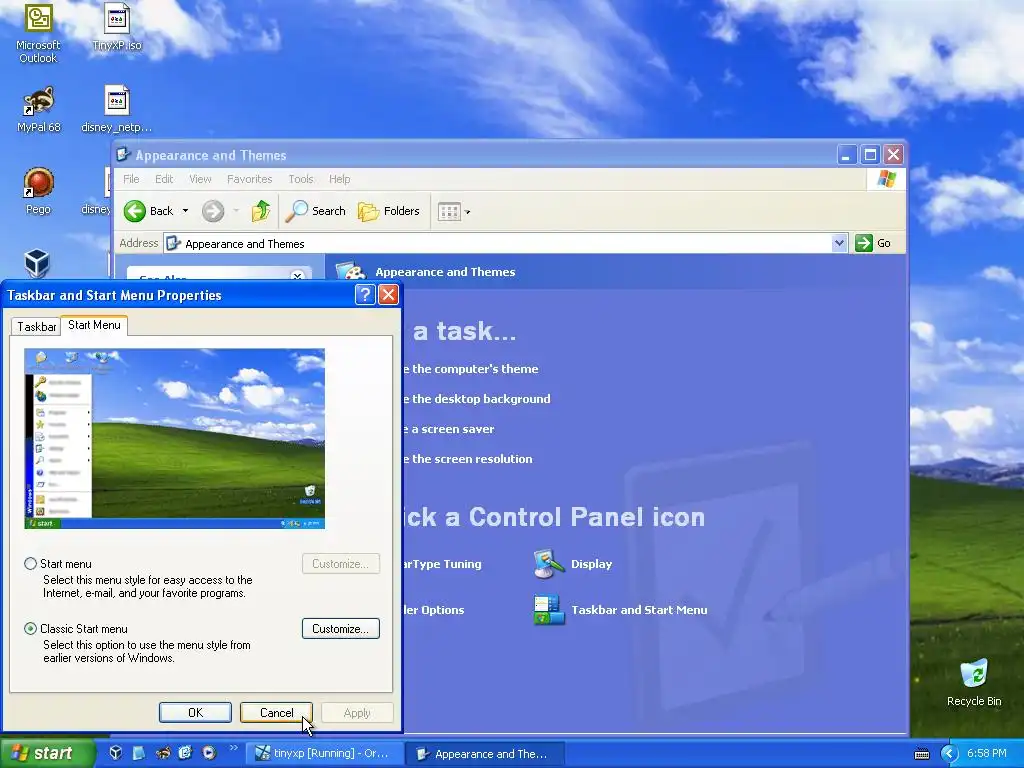Click the Windows flag logo in menu bar
Screen dimensions: 1024x768
886,178
